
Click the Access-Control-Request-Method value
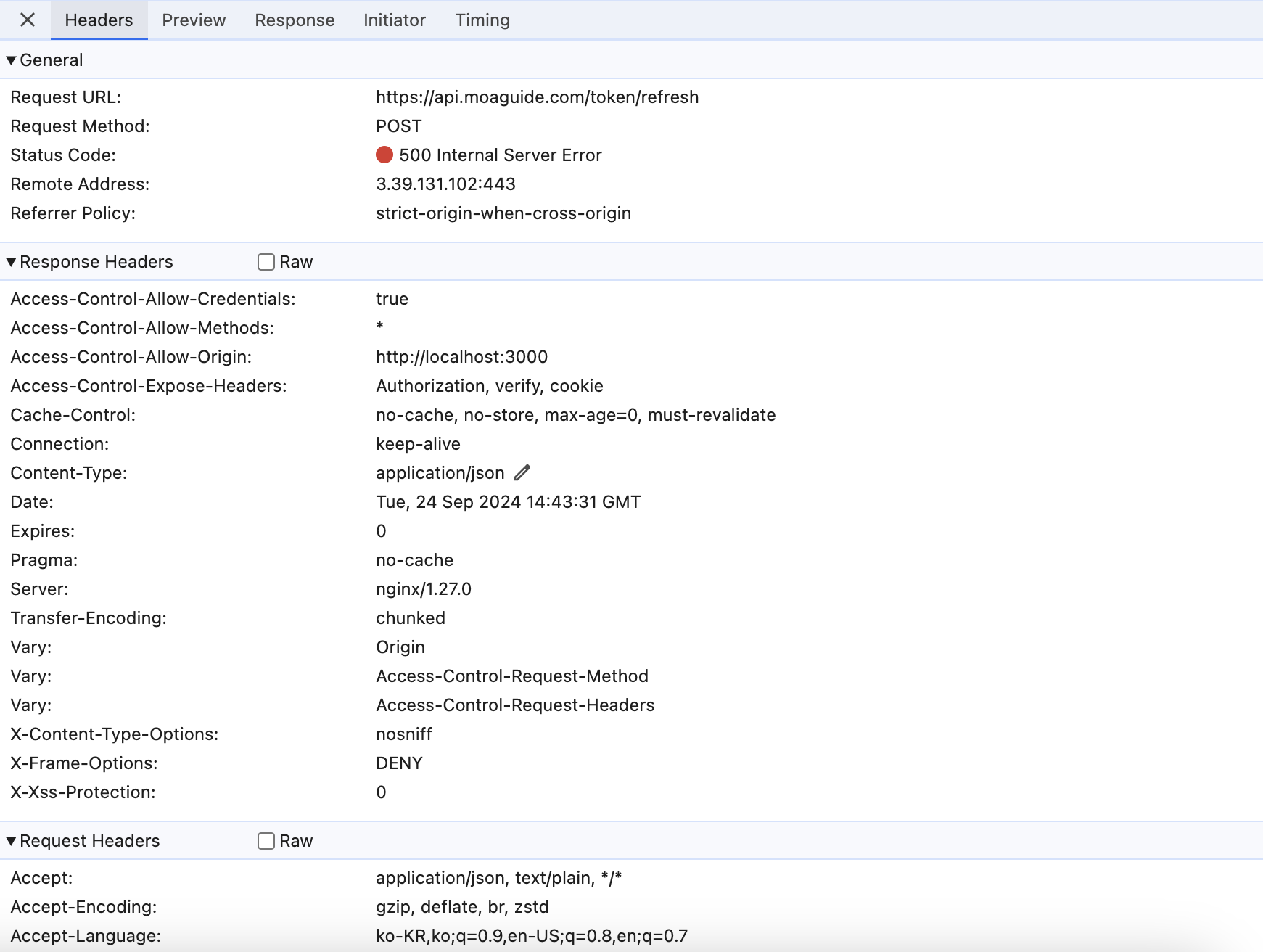point(512,676)
